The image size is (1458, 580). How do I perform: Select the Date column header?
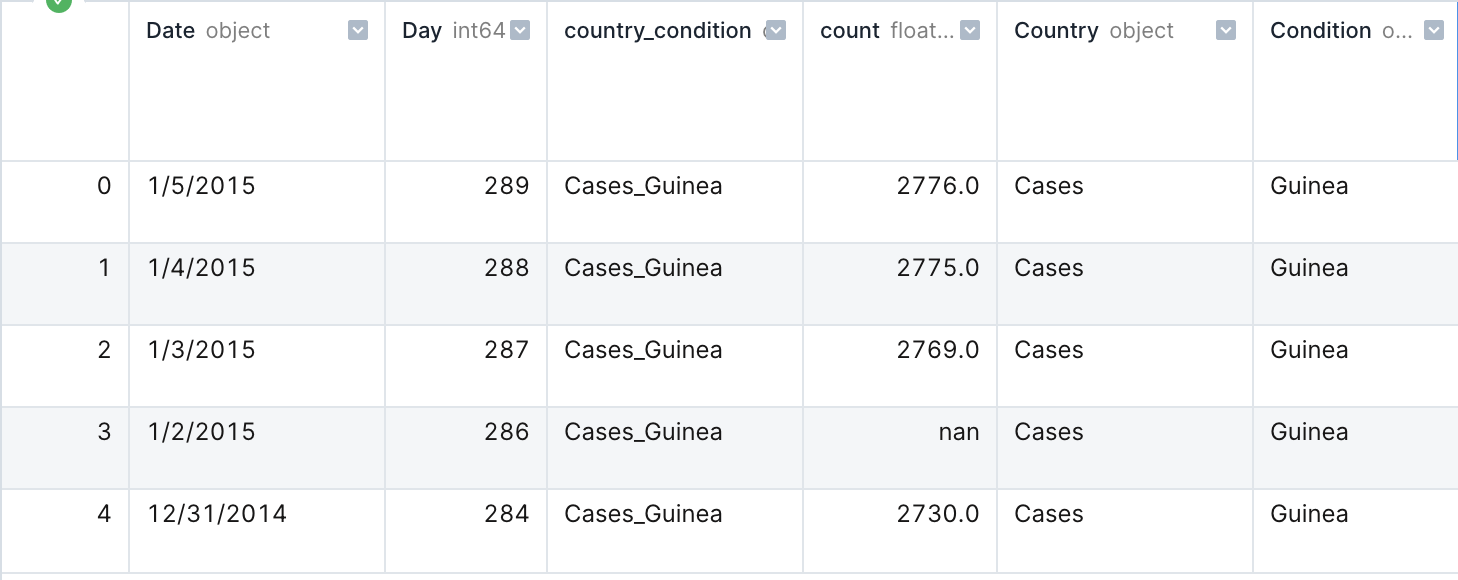pos(257,81)
